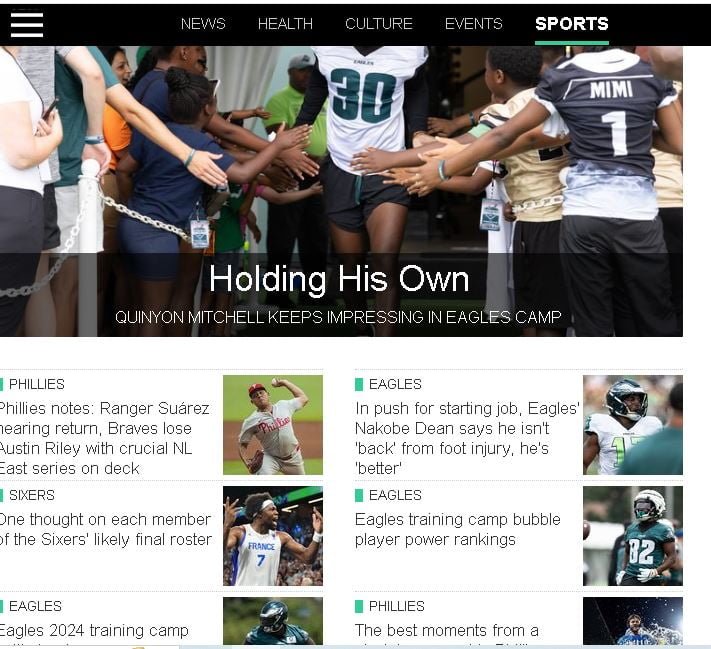Screen dimensions: 711x649
Task: Open the Nakobe Dean foot injury article
Action: click(467, 438)
